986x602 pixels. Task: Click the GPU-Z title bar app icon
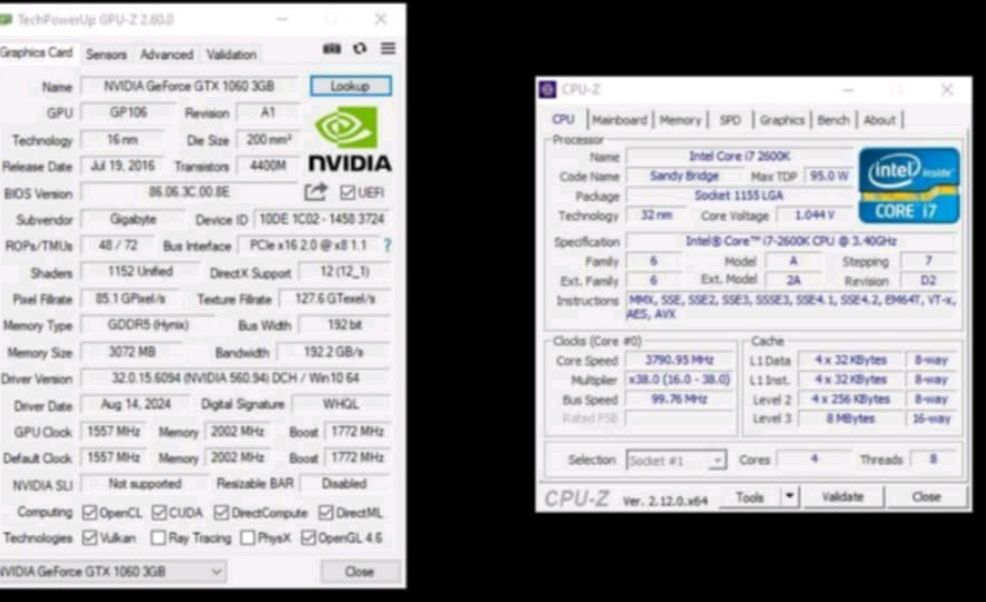click(x=6, y=20)
